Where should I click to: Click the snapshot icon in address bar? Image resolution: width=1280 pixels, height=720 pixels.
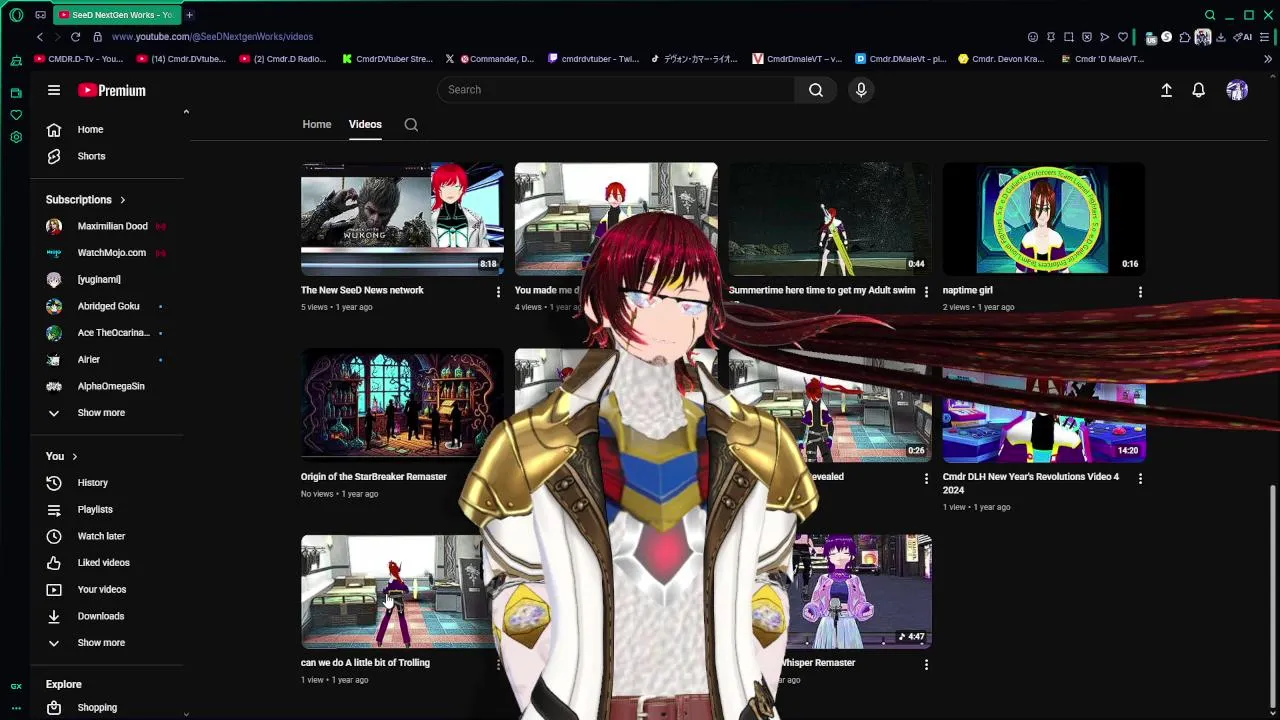(x=1069, y=37)
